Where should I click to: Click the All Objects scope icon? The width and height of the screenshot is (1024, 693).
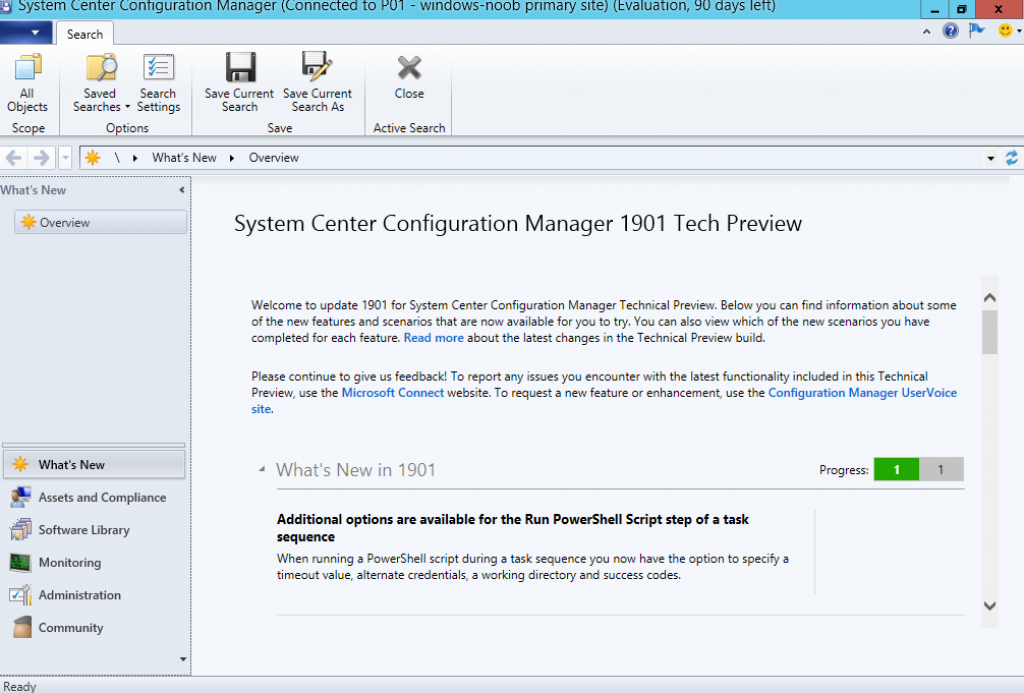(27, 83)
